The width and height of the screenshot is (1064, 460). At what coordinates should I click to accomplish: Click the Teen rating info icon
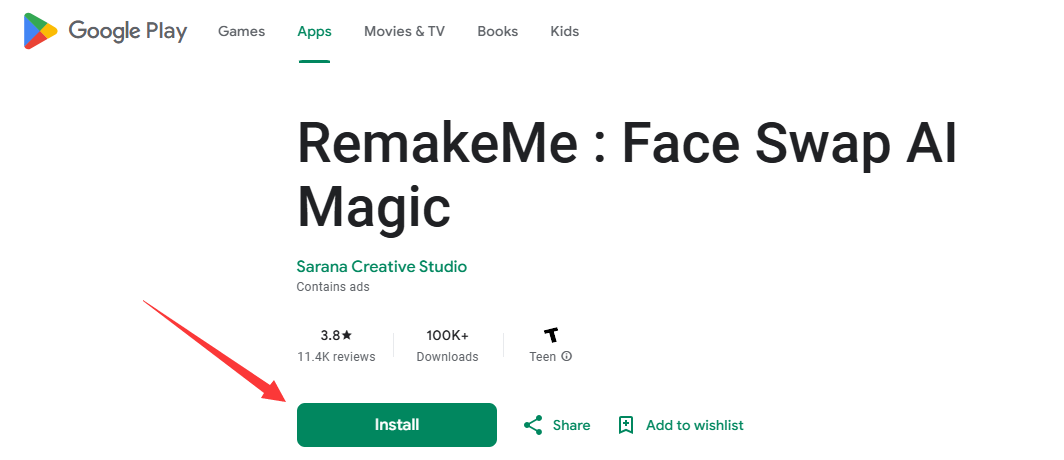click(x=567, y=356)
